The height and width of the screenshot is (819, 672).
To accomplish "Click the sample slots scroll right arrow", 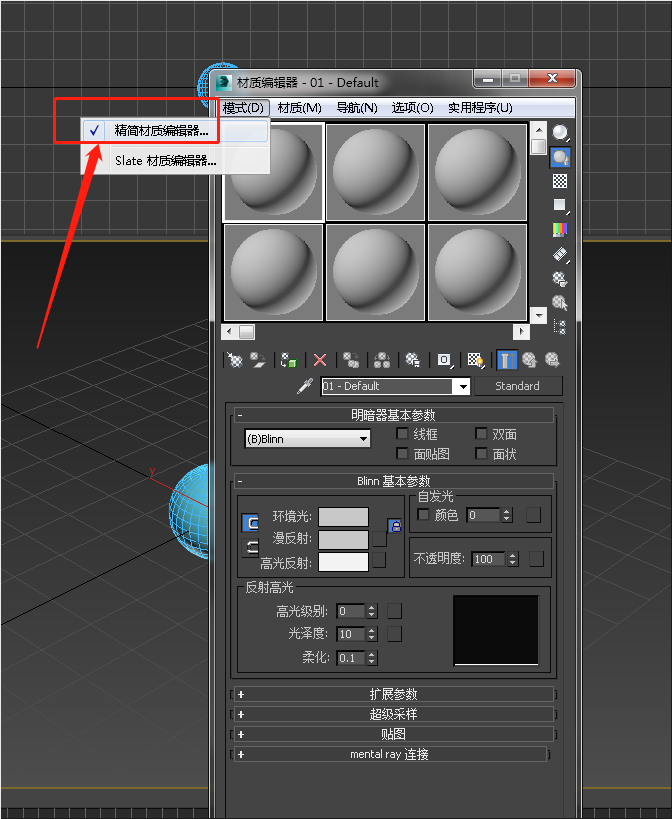I will point(521,332).
